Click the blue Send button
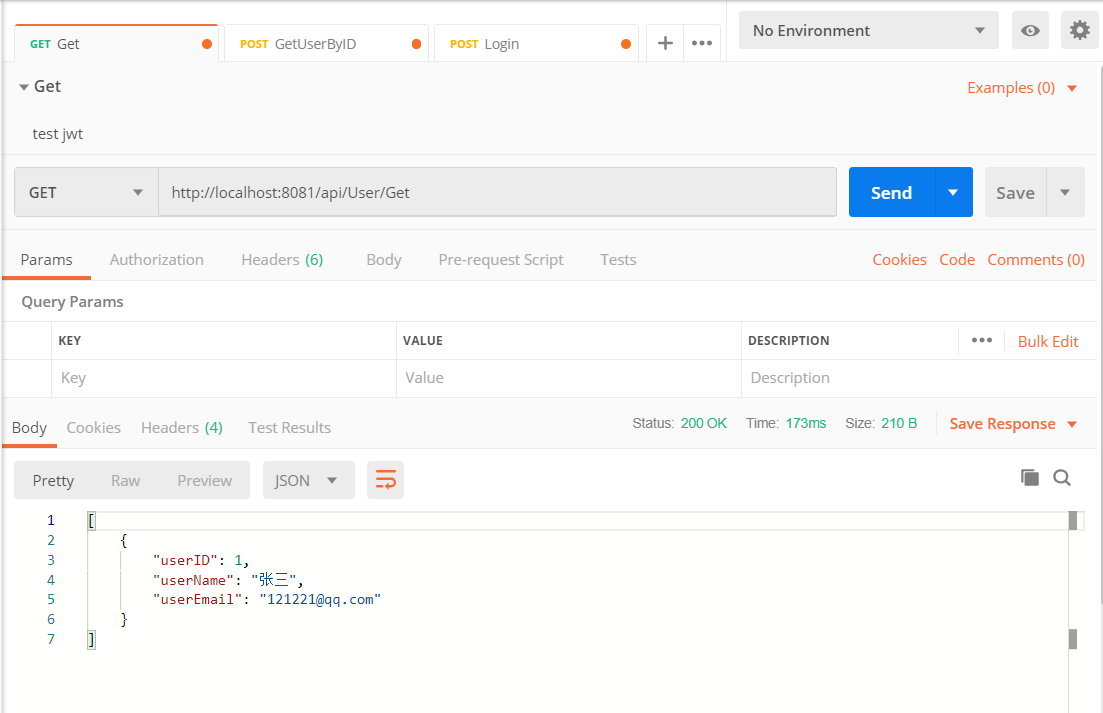Viewport: 1103px width, 713px height. (892, 192)
